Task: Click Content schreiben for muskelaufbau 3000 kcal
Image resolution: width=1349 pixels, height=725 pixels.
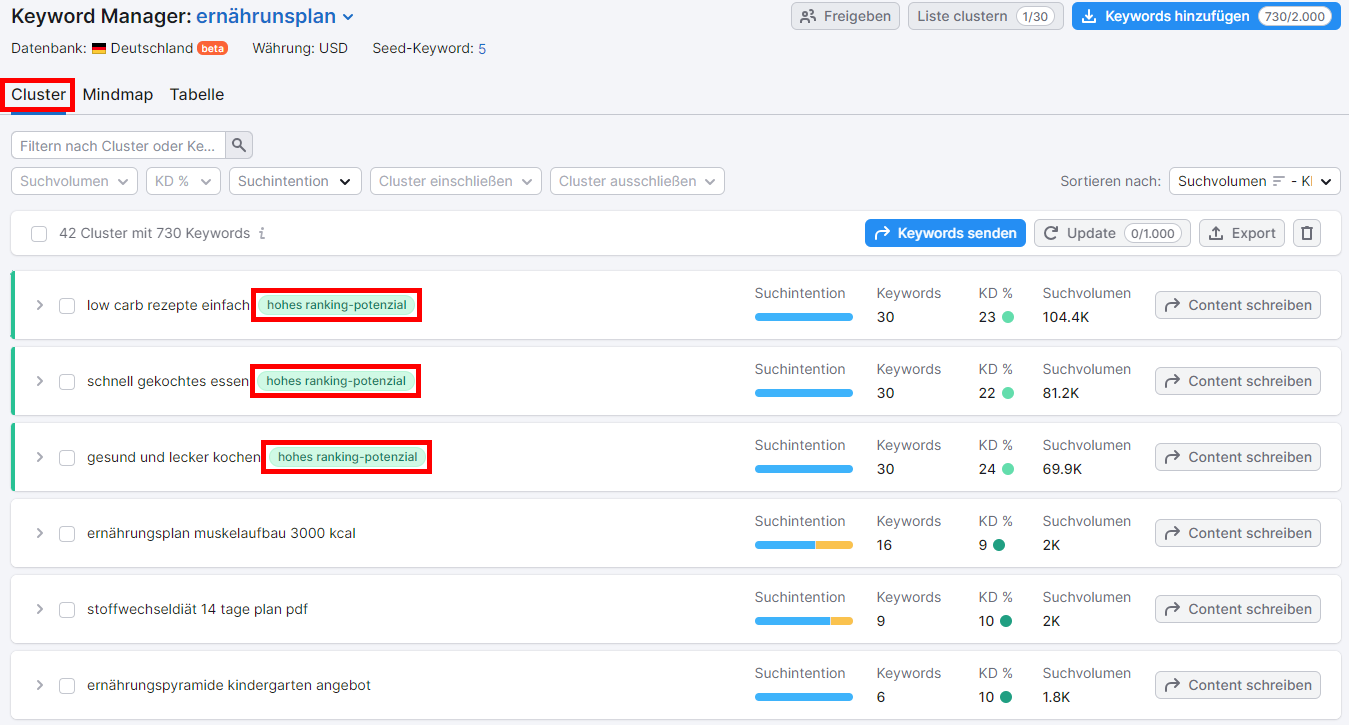Action: (1237, 533)
